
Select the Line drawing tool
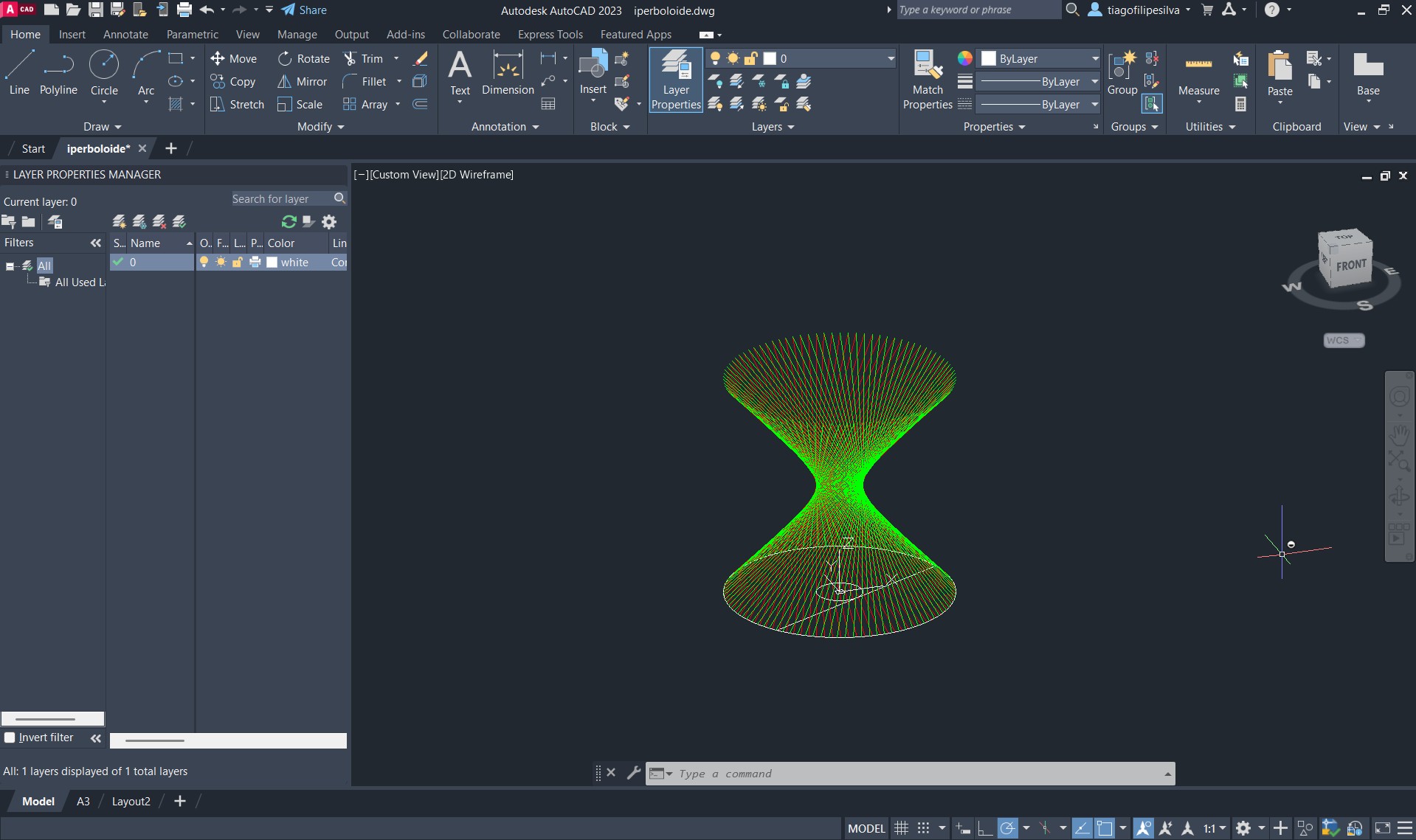pyautogui.click(x=19, y=72)
